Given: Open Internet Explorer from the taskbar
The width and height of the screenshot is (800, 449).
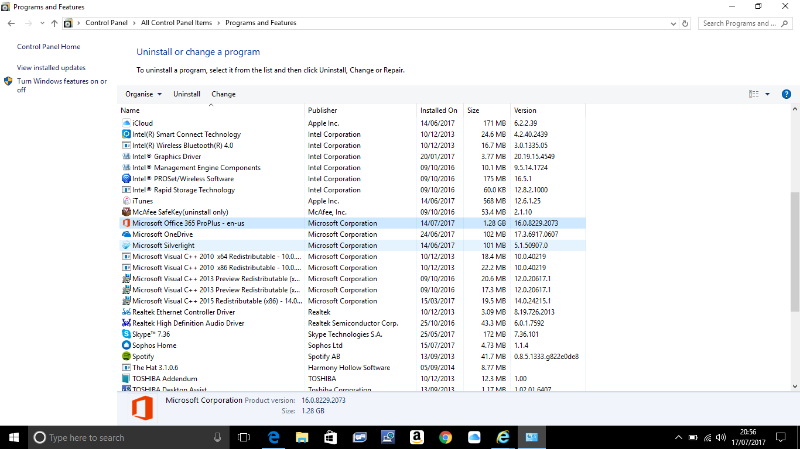Looking at the screenshot, I should click(503, 437).
